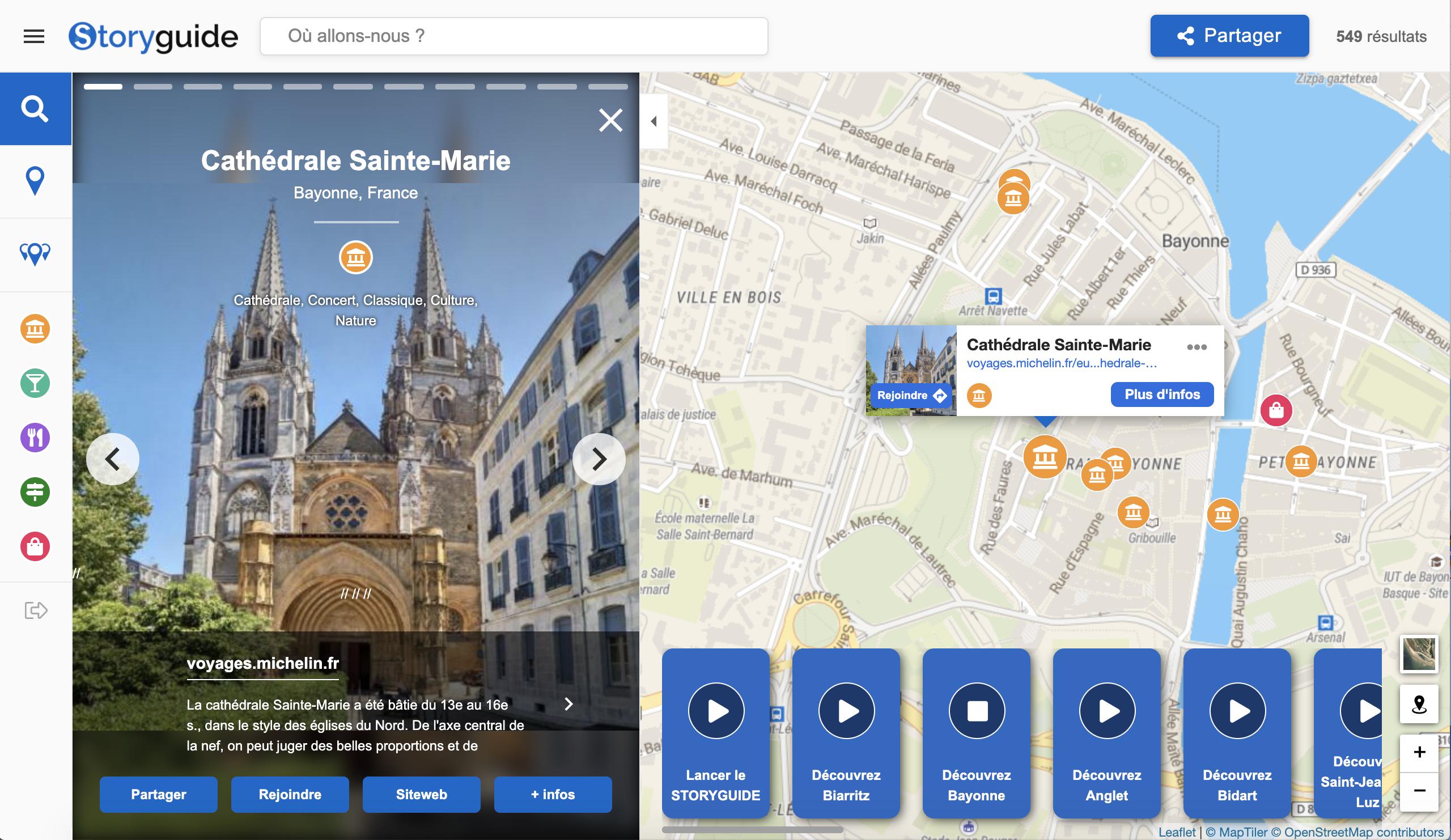Play the 'Découvrez Biarritz' card
The image size is (1451, 840).
[x=846, y=711]
